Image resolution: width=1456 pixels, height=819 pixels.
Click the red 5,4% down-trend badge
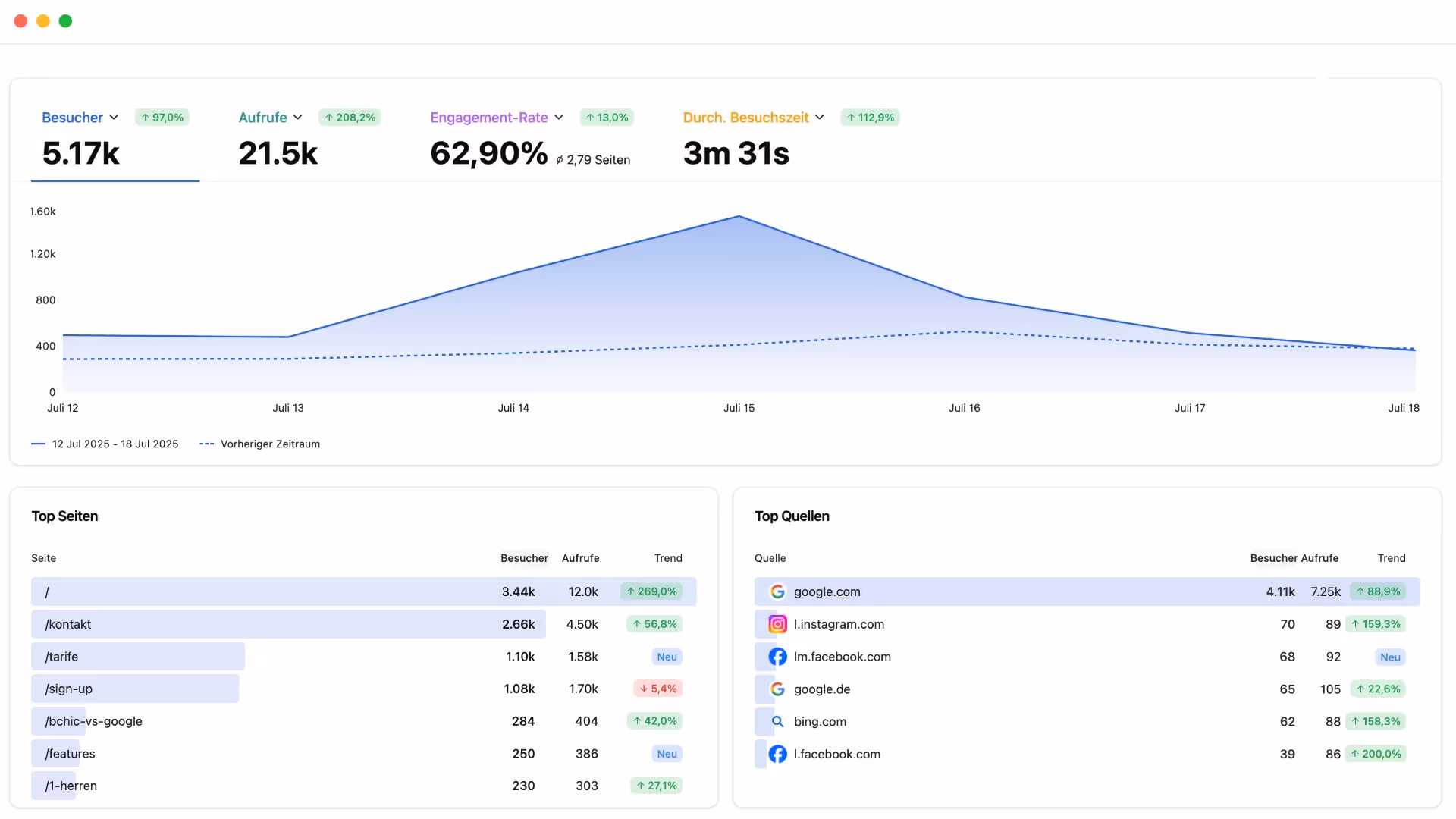(x=657, y=689)
